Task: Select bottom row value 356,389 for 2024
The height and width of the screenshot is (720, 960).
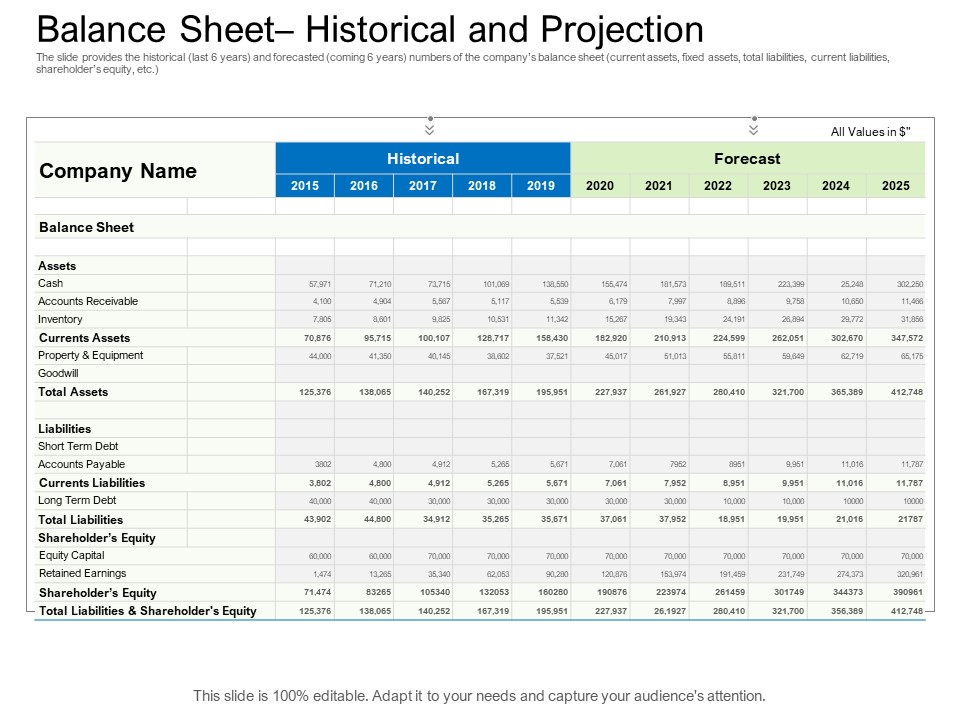Action: pyautogui.click(x=847, y=611)
